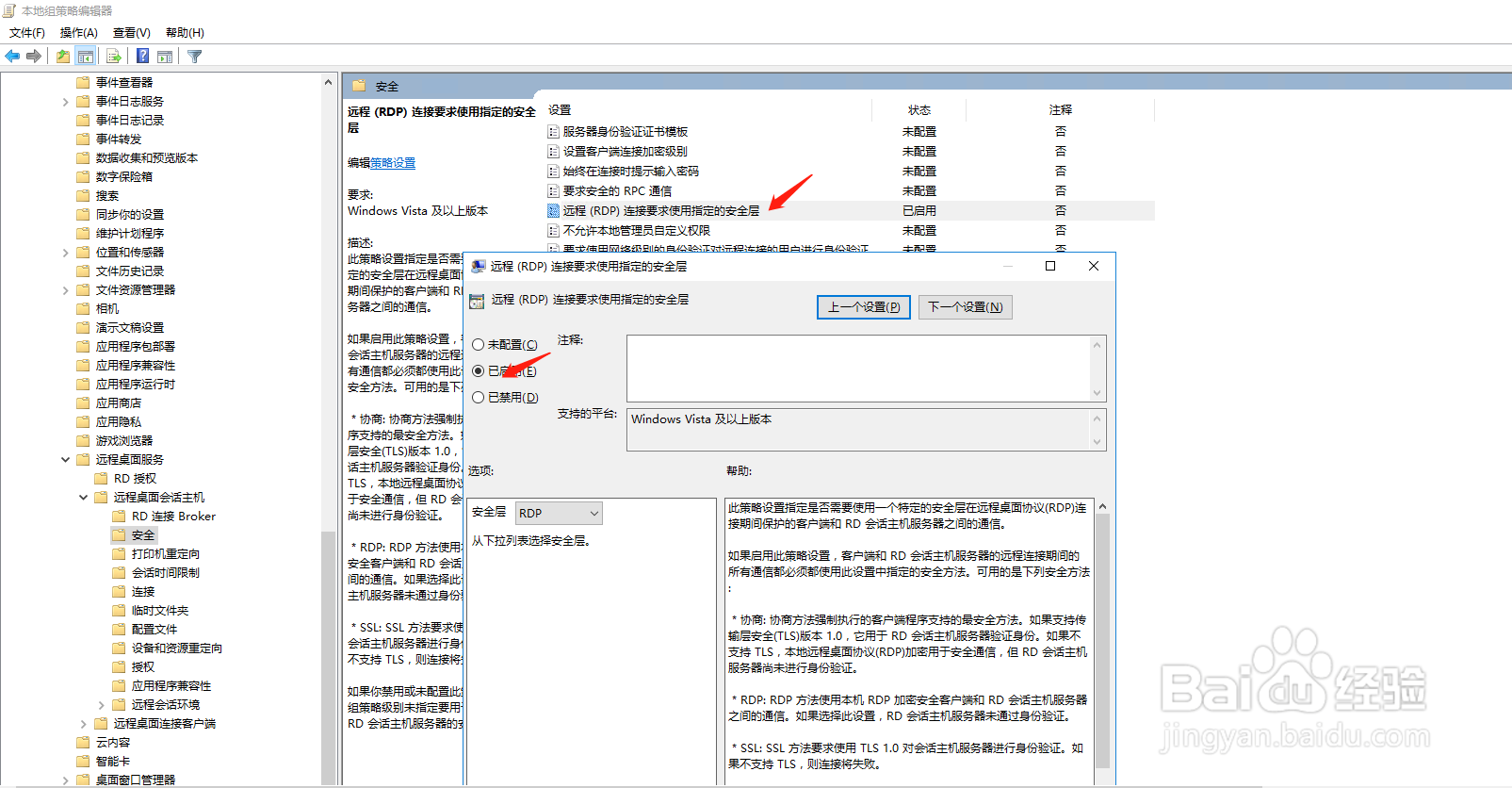Screen dimensions: 1512x788
Task: Click the Up one level folder icon
Action: pos(62,57)
